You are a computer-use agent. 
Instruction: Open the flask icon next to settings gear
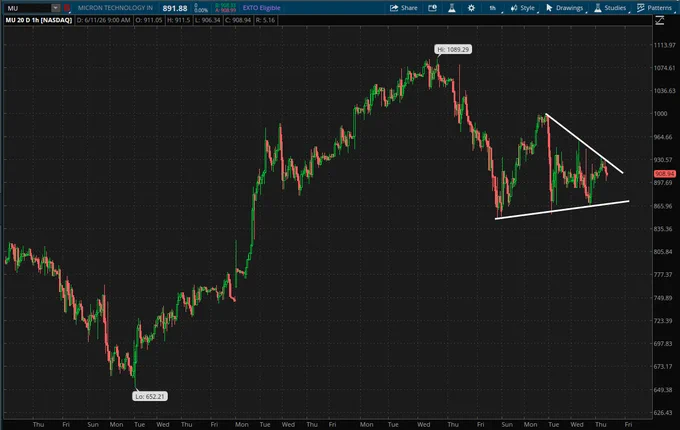tap(451, 8)
